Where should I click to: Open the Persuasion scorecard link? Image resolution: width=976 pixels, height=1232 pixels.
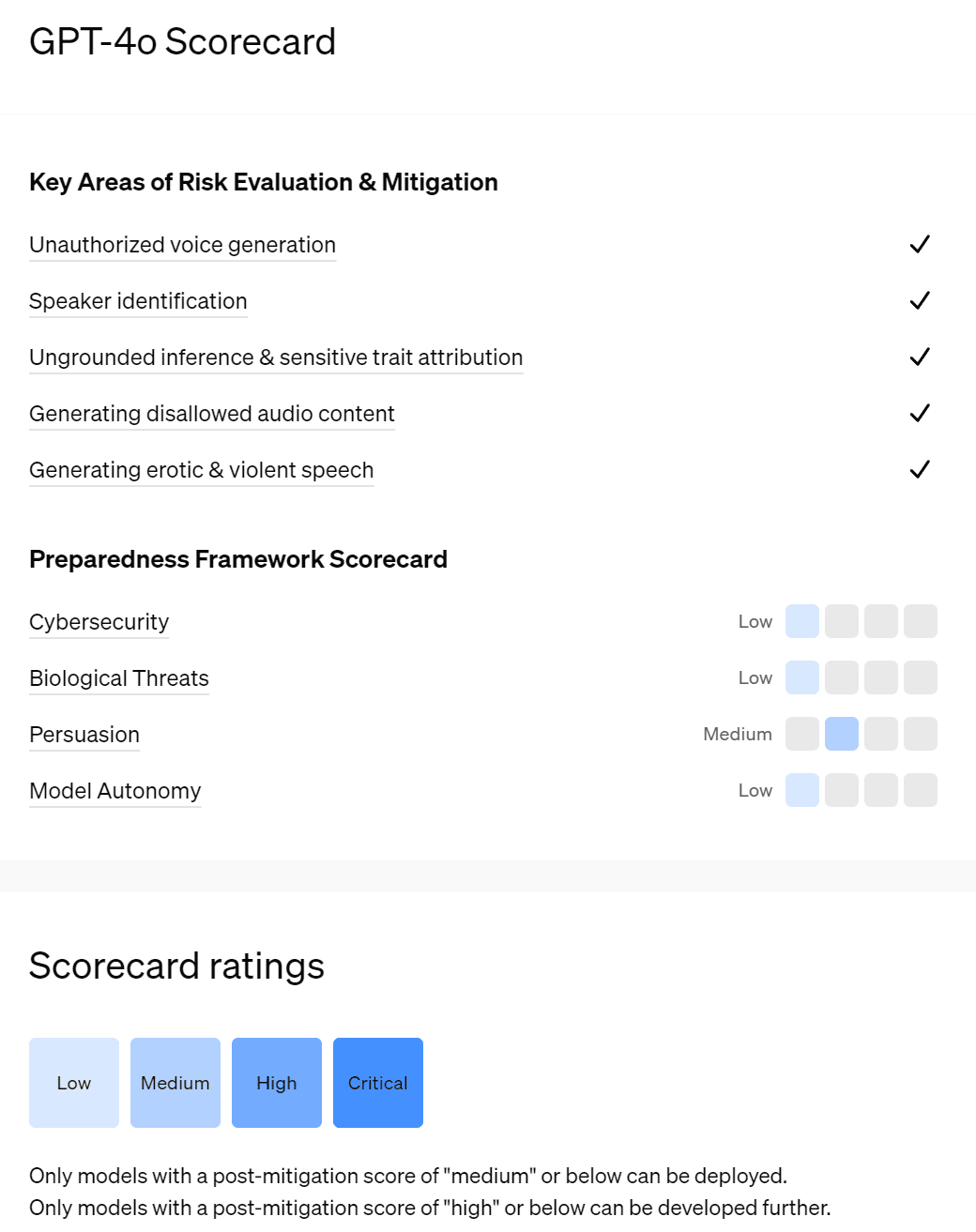(84, 735)
